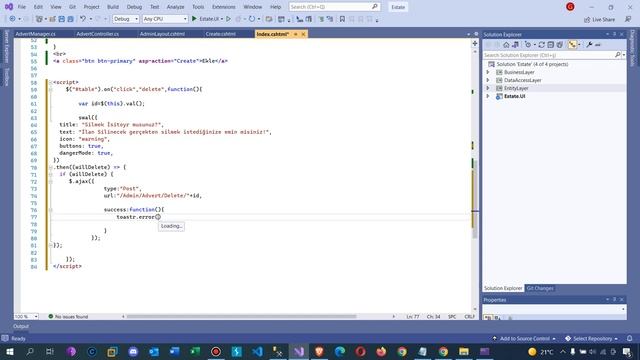
Task: Click the search magnifier in top search box
Action: pyautogui.click(x=375, y=7)
